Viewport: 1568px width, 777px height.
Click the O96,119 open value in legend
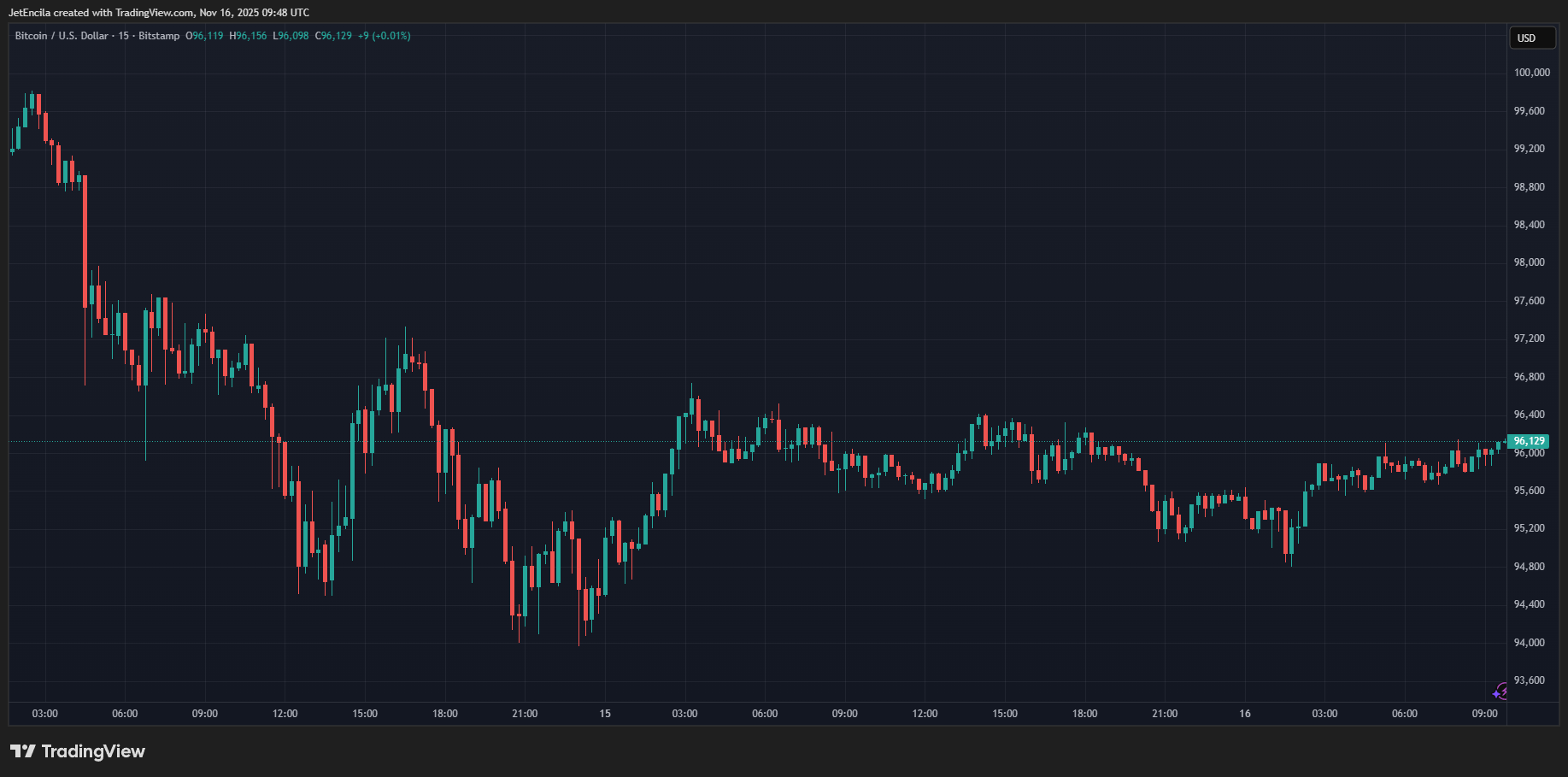pyautogui.click(x=204, y=36)
